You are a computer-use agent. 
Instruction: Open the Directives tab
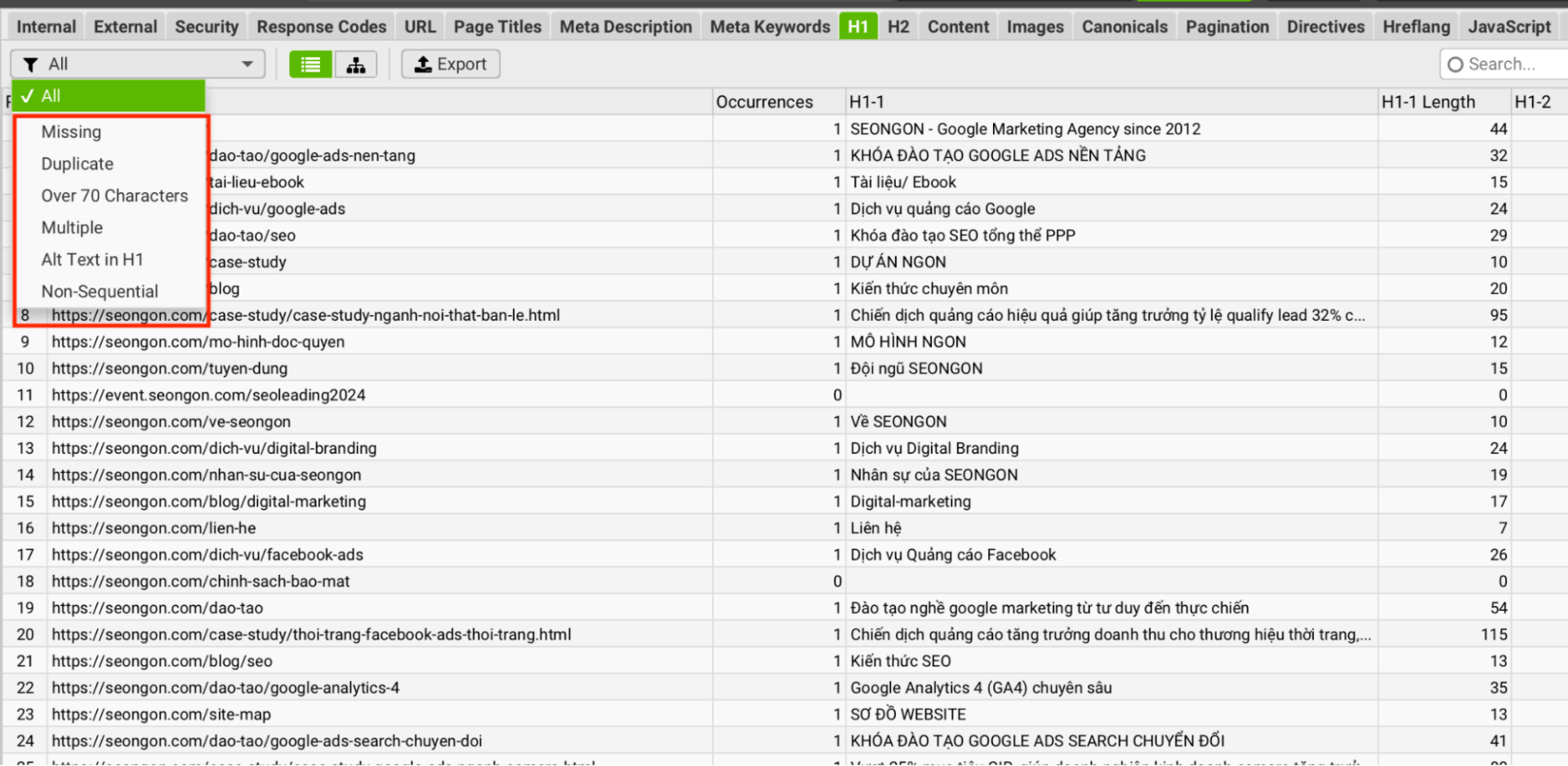1325,27
